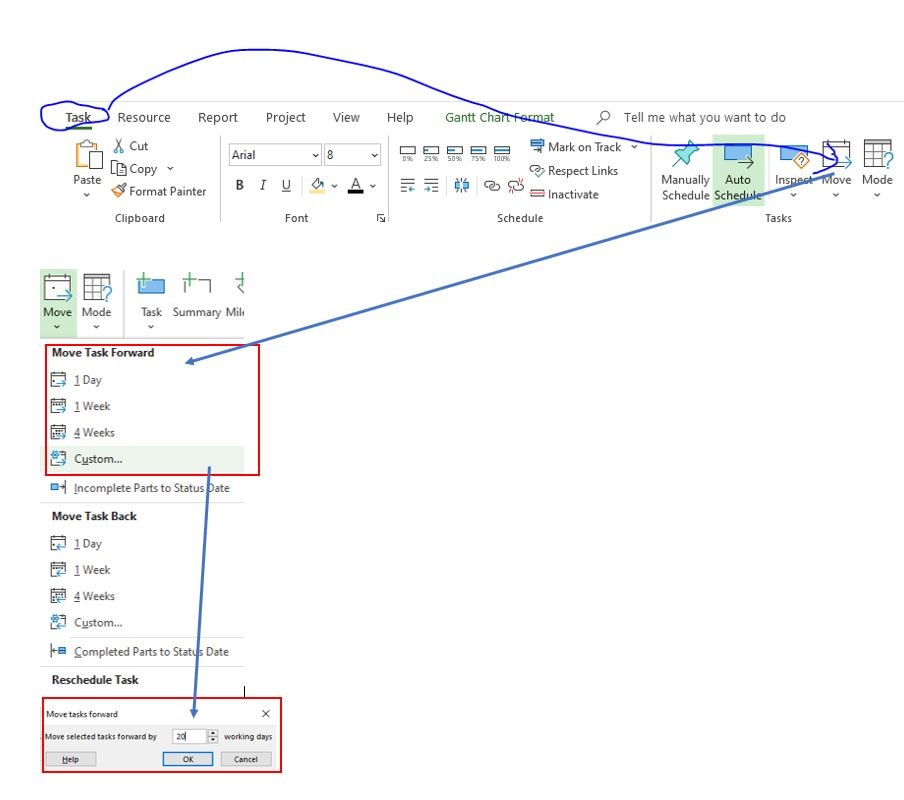Screen dimensions: 904x800
Task: Apply the black font color
Action: click(356, 185)
